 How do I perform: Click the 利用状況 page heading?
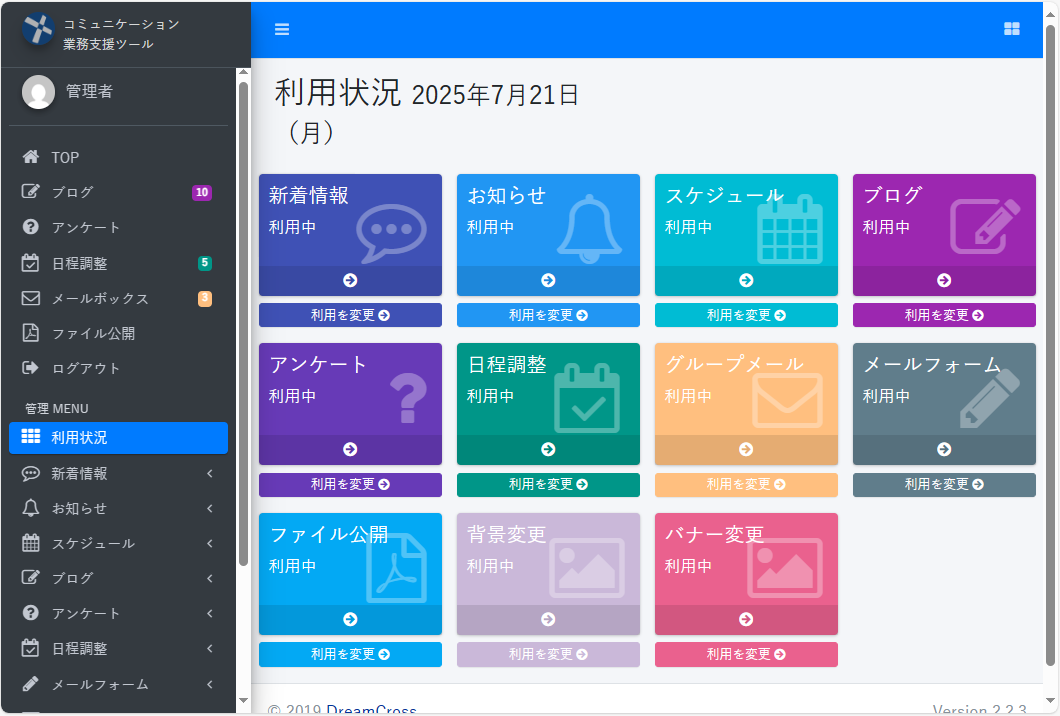[337, 93]
